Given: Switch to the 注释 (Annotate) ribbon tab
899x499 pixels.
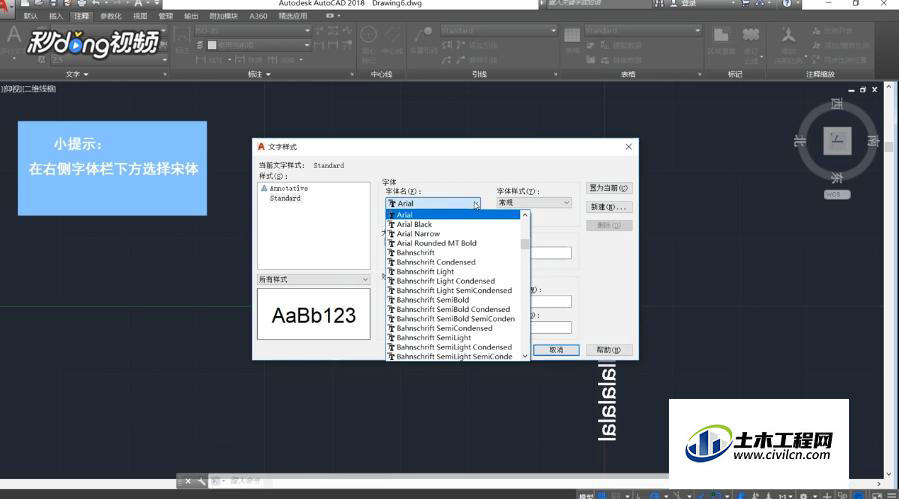Looking at the screenshot, I should pos(81,16).
